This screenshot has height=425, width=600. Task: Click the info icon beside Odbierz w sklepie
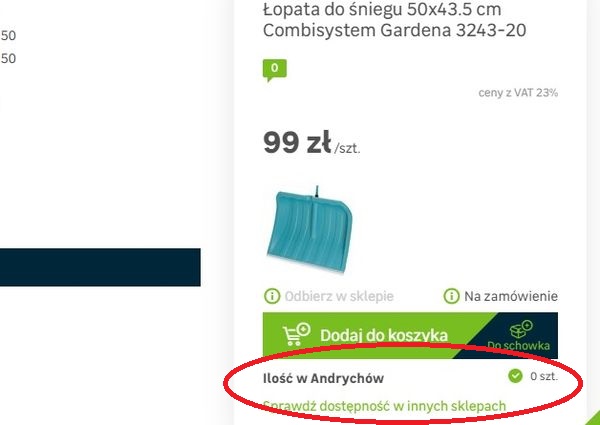tap(272, 296)
